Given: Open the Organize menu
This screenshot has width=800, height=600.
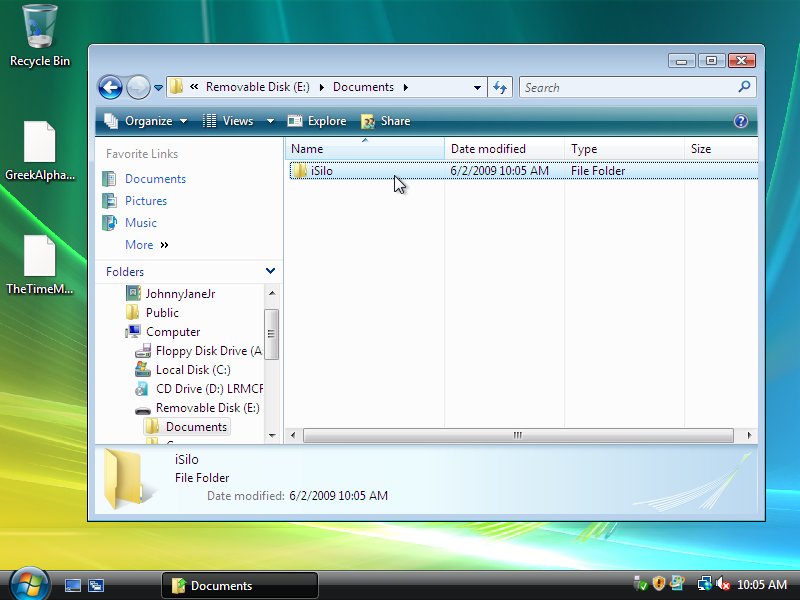Looking at the screenshot, I should (x=146, y=121).
